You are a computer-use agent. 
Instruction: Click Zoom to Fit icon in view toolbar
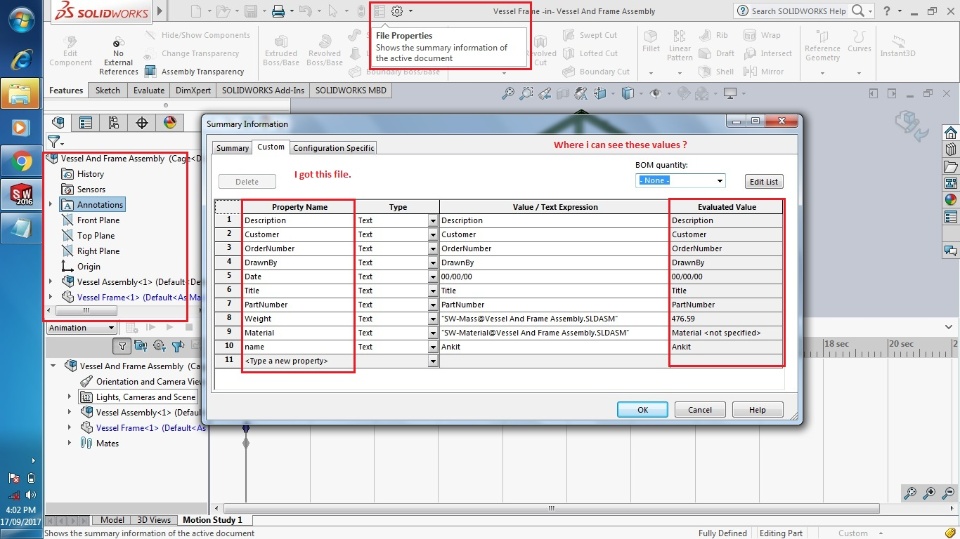click(x=508, y=94)
